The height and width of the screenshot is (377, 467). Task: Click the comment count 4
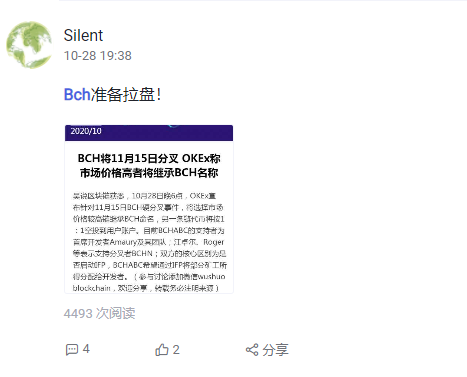86,349
